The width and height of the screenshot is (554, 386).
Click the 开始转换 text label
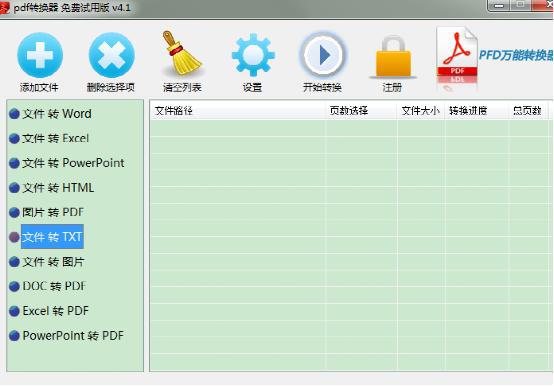pyautogui.click(x=322, y=87)
